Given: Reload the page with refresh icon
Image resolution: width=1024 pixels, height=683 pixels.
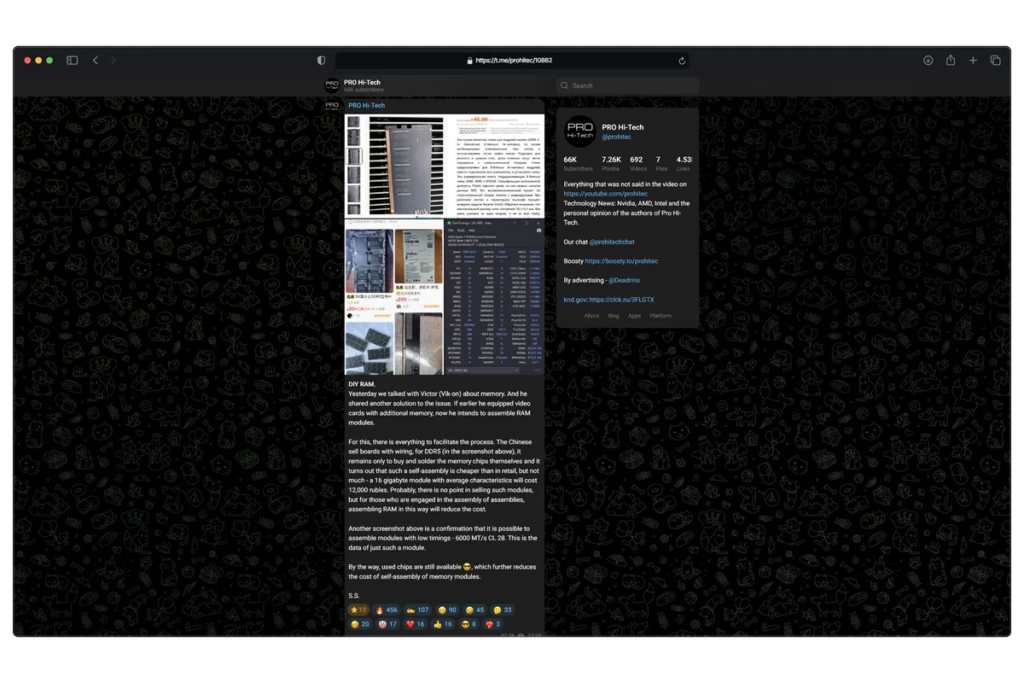Looking at the screenshot, I should coord(682,60).
